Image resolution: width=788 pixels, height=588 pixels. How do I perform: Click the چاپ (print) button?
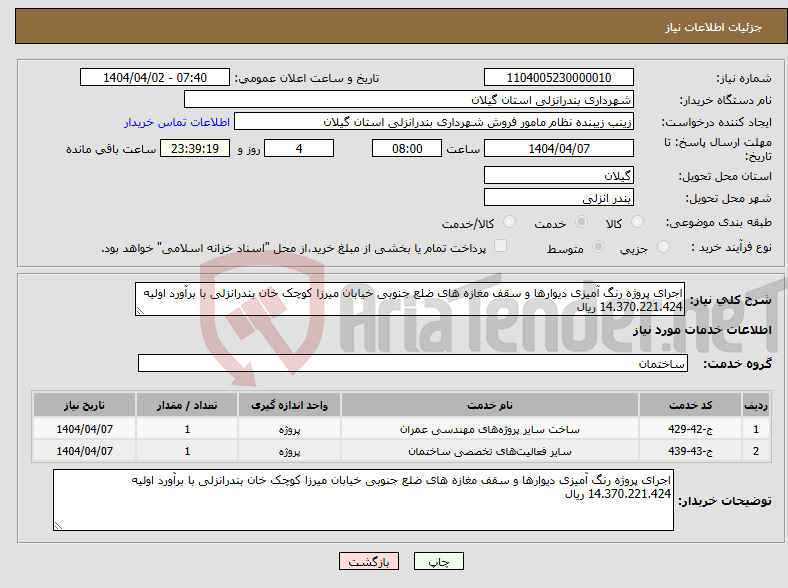tap(438, 561)
